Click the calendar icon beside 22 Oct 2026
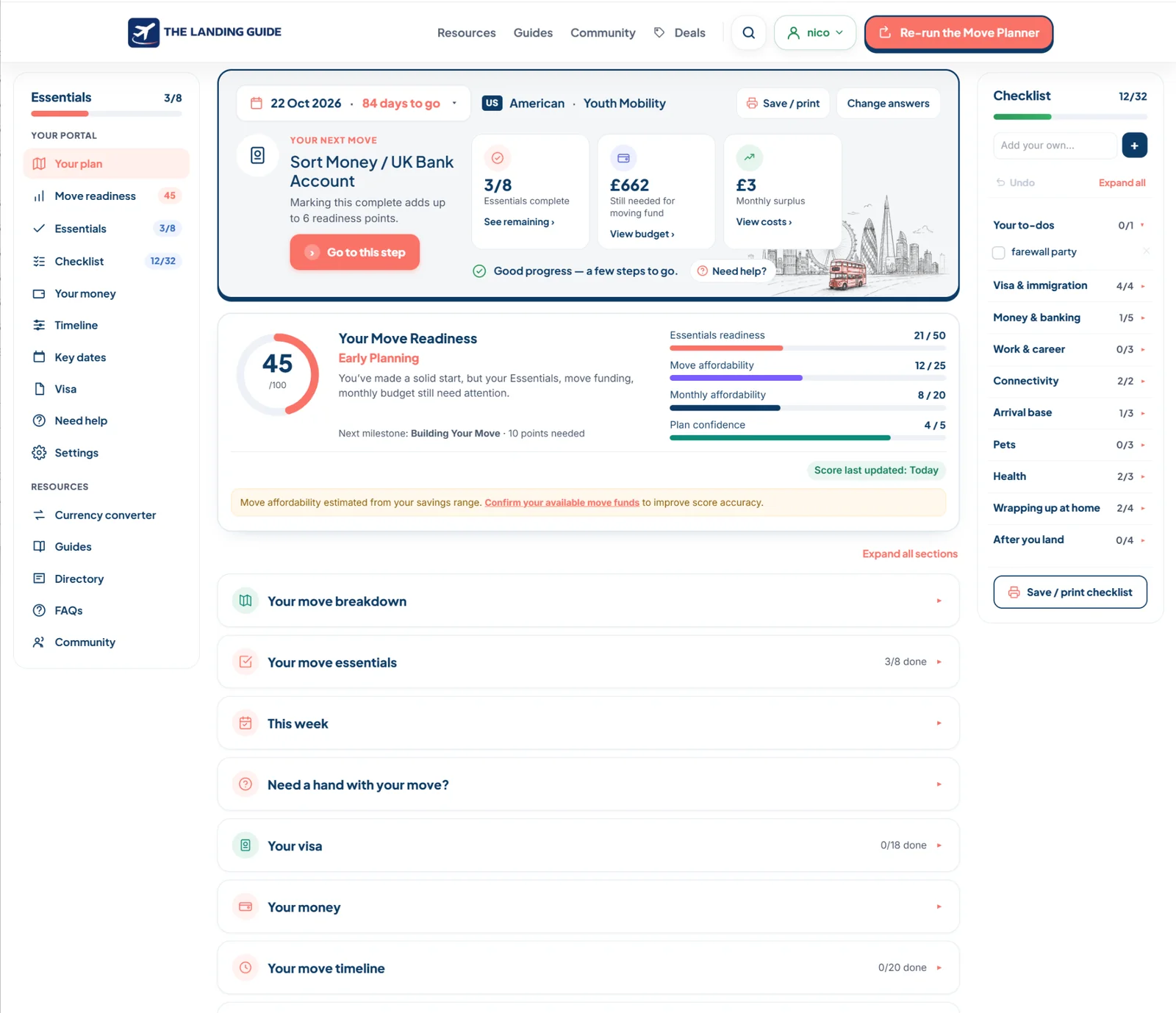 point(257,103)
